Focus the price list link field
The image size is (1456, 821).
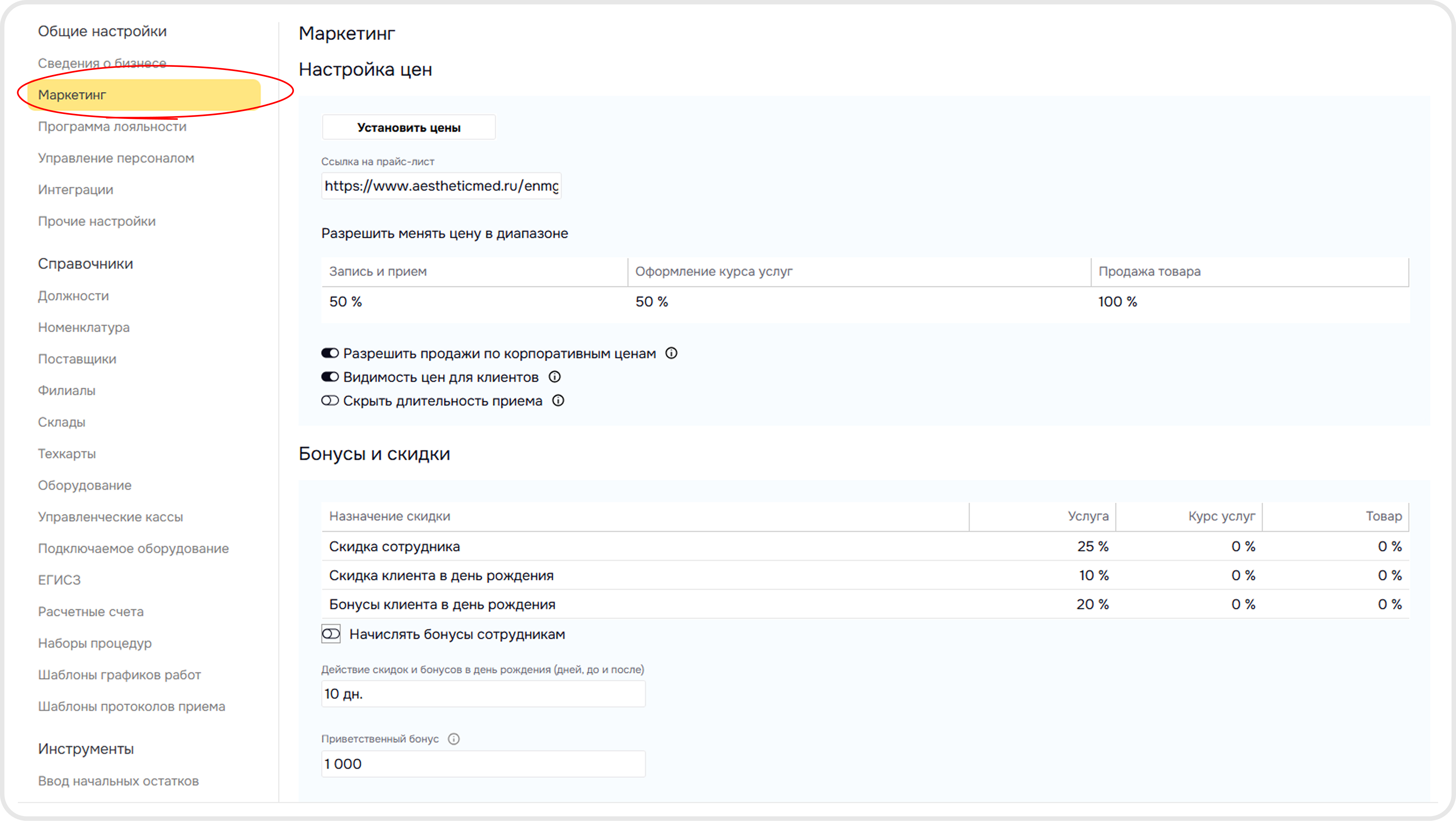pyautogui.click(x=441, y=186)
